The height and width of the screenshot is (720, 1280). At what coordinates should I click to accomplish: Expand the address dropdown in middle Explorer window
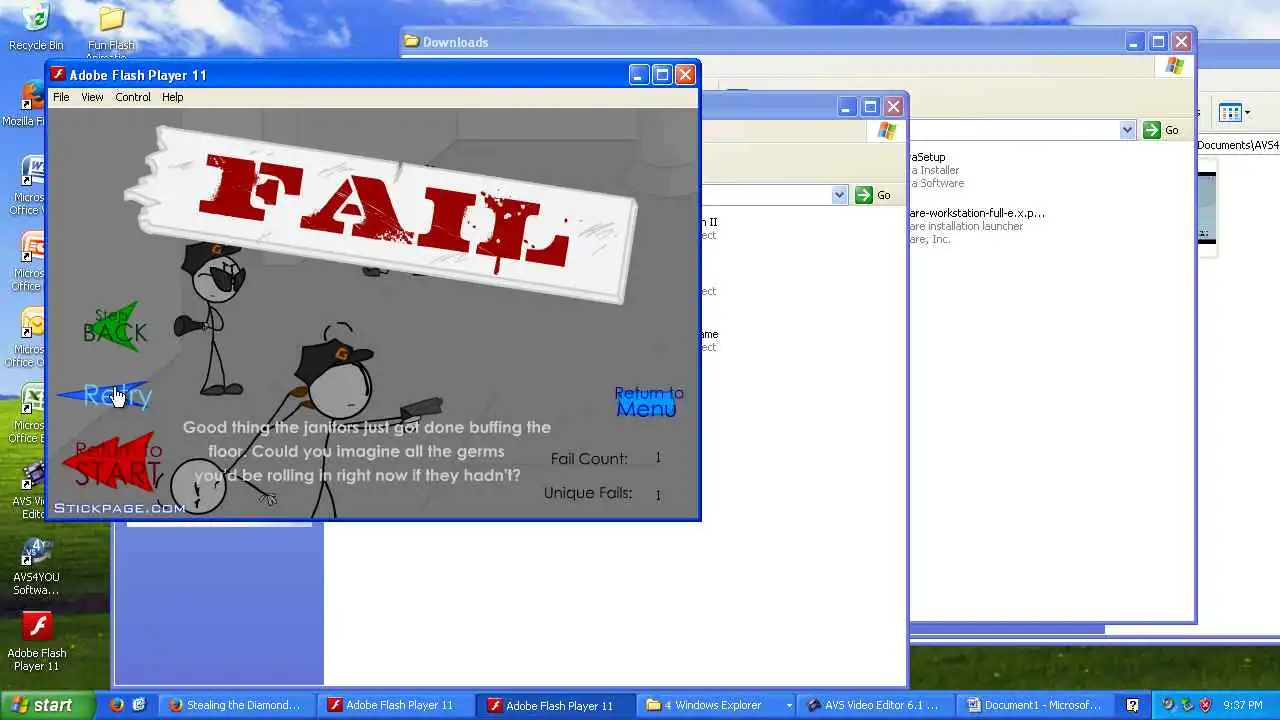tap(839, 195)
